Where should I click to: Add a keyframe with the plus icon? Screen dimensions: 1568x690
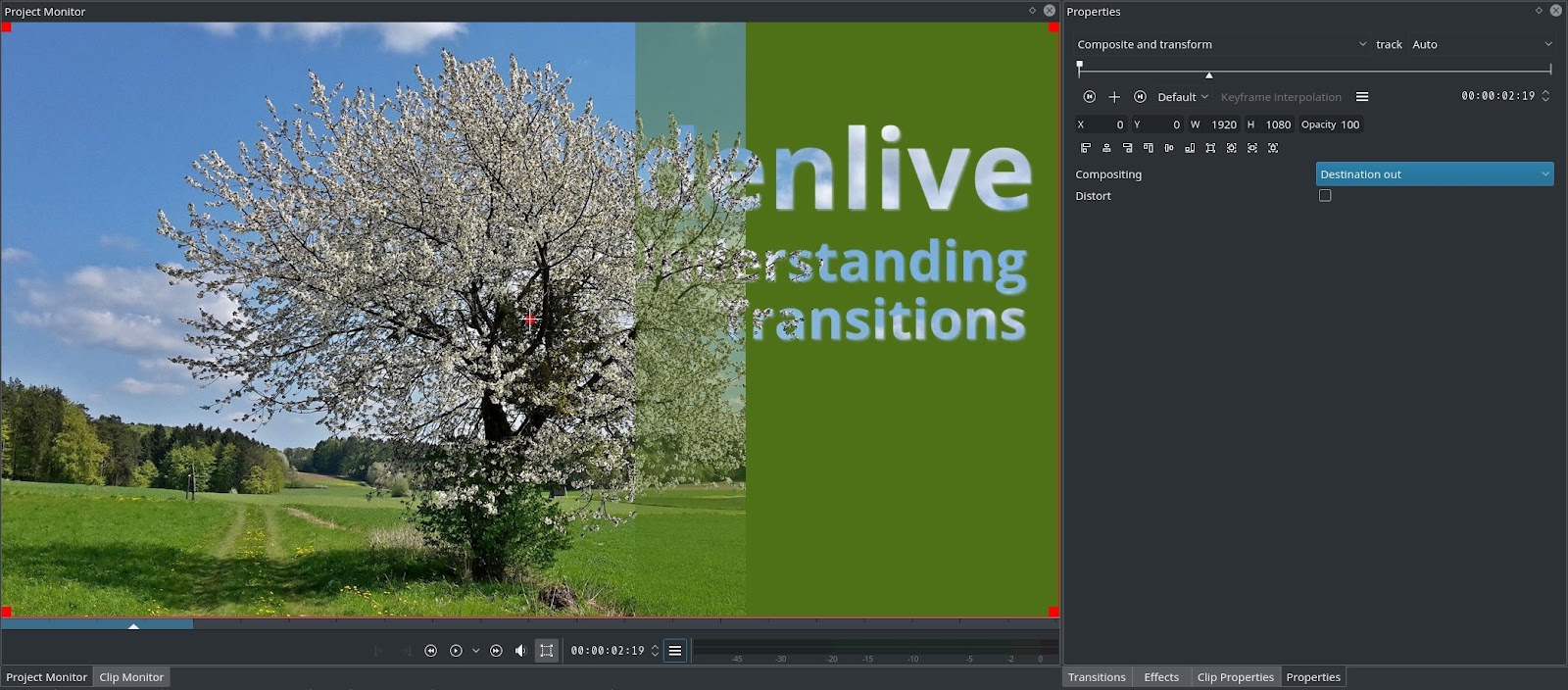coord(1114,97)
